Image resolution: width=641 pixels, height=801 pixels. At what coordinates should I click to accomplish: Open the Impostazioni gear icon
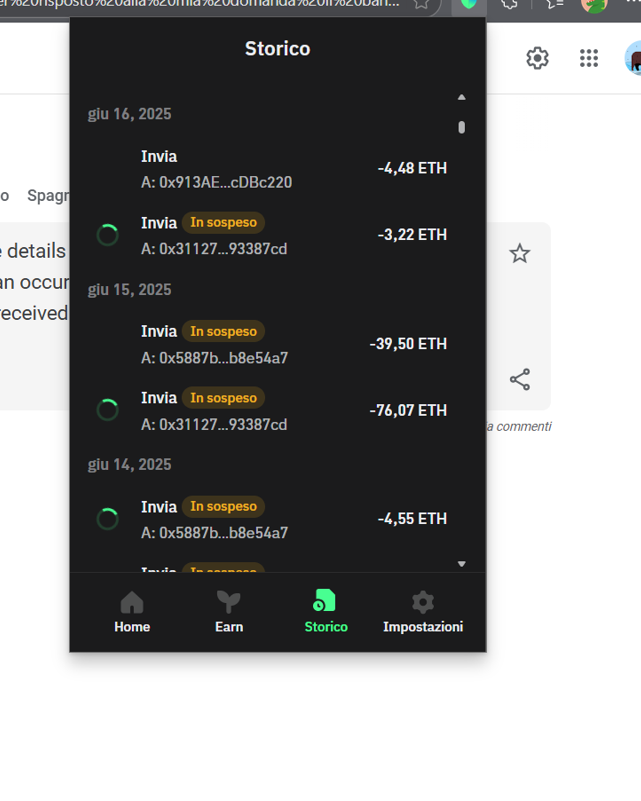[x=423, y=602]
